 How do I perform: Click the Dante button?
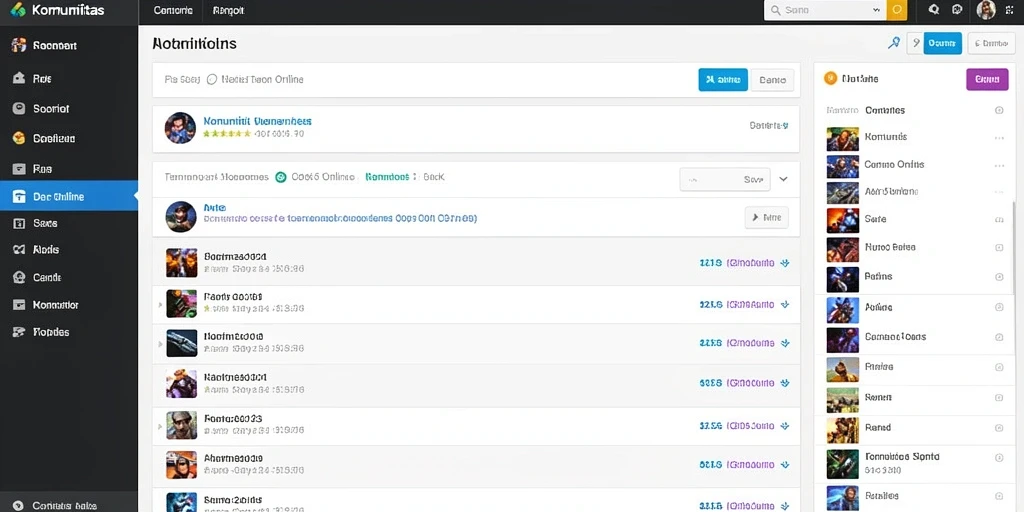pyautogui.click(x=773, y=80)
